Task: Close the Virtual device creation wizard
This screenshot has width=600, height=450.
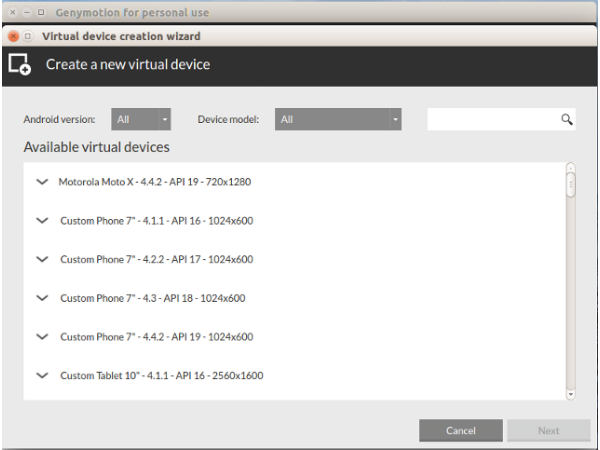Action: (13, 36)
